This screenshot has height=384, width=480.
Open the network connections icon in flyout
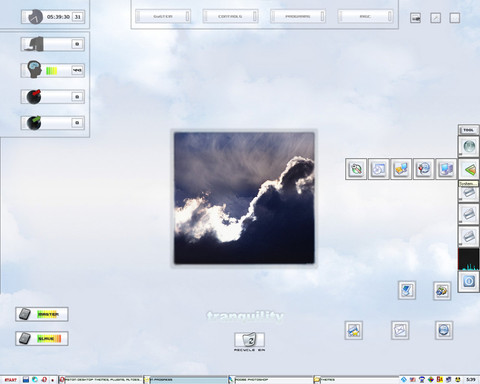(x=401, y=169)
